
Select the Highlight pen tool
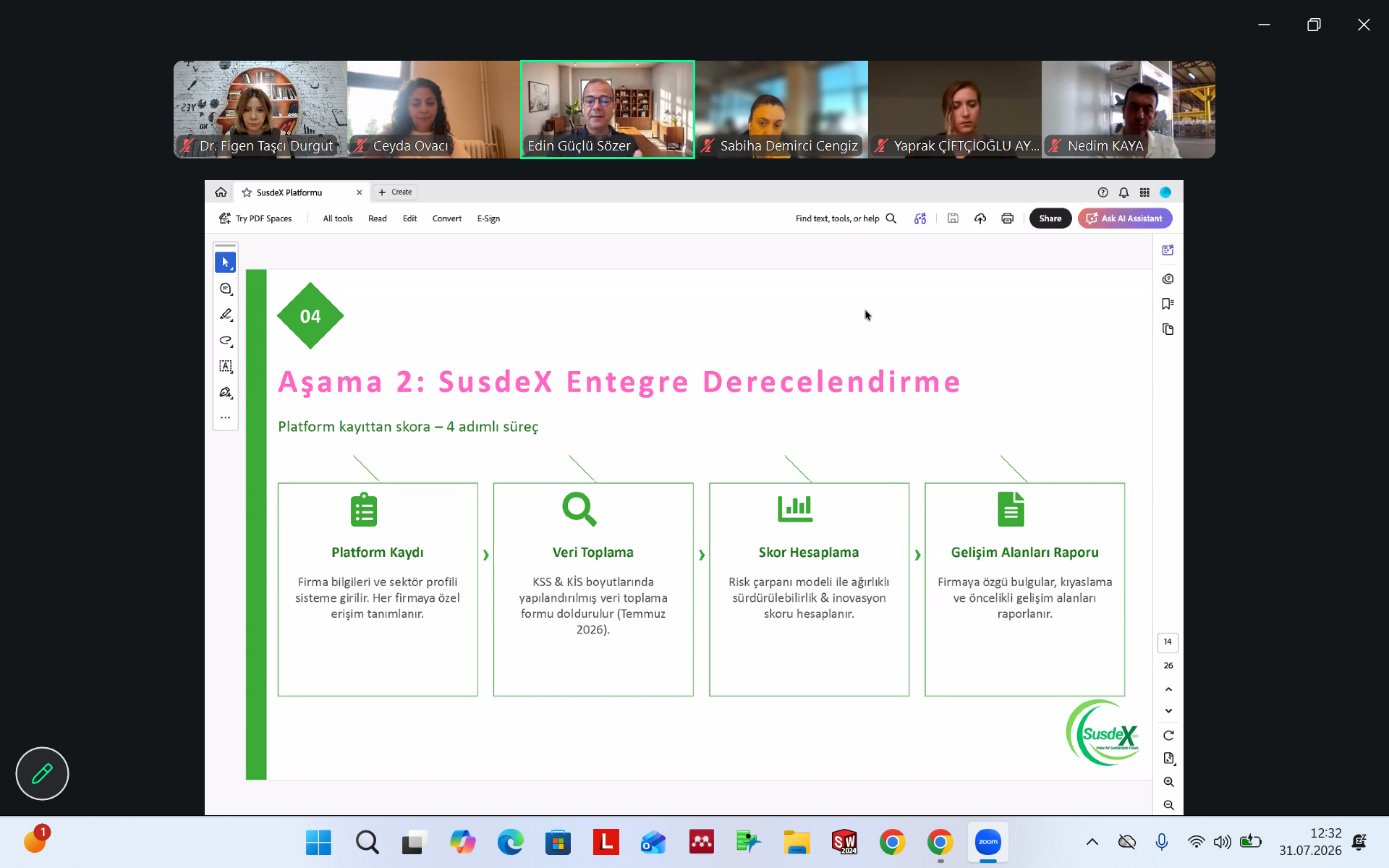226,315
